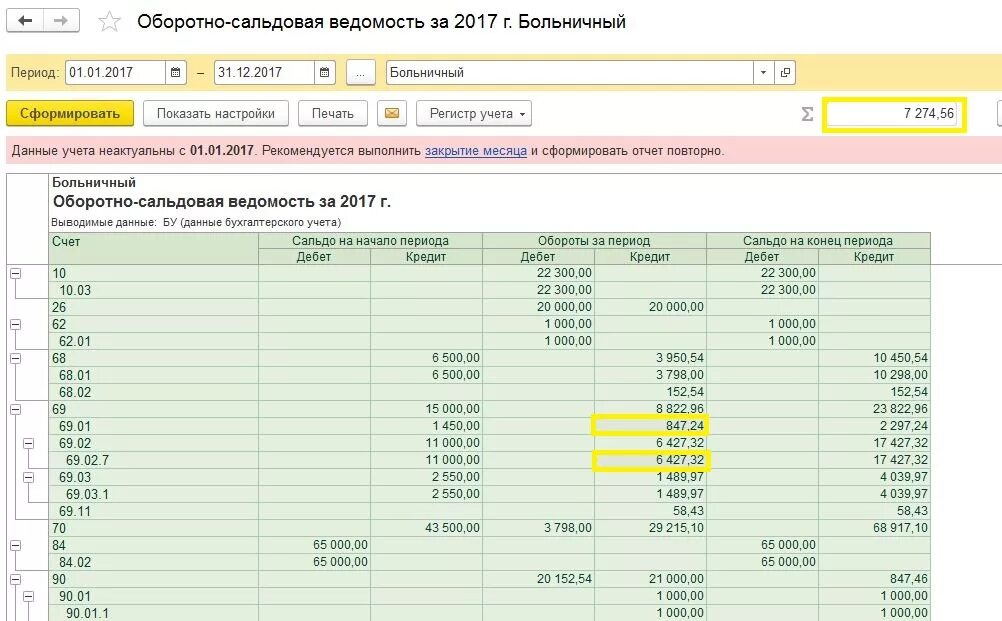Click Сальдо на конец периода header
Viewport: 1002px width, 621px height.
tap(818, 241)
